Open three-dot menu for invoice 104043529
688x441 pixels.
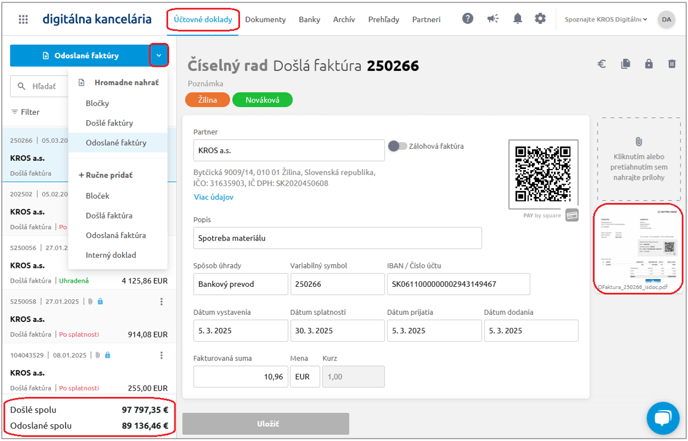point(161,355)
